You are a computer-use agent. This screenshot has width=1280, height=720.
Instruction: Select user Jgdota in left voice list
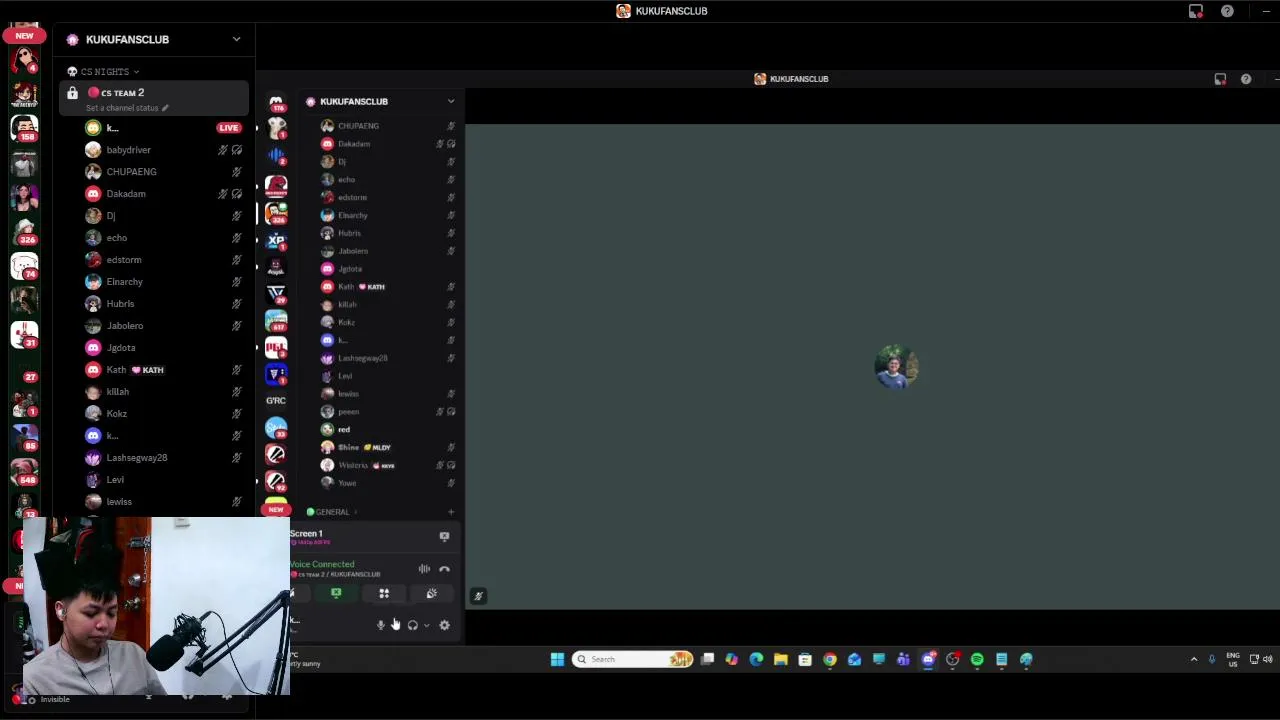121,348
